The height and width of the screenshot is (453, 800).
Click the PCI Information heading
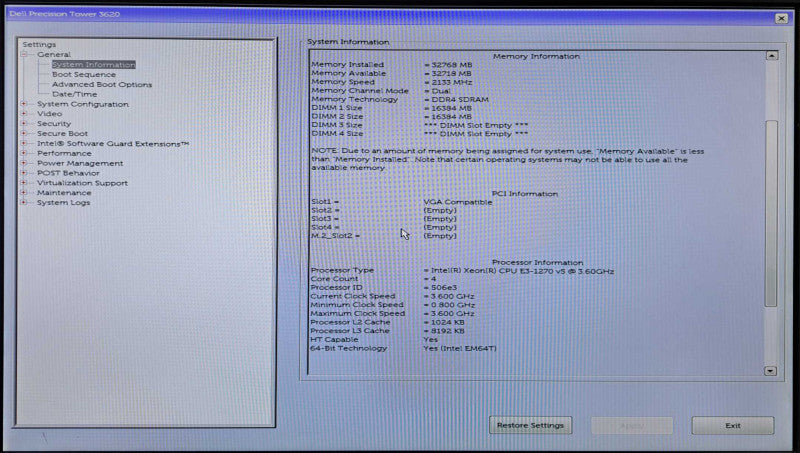coord(524,194)
